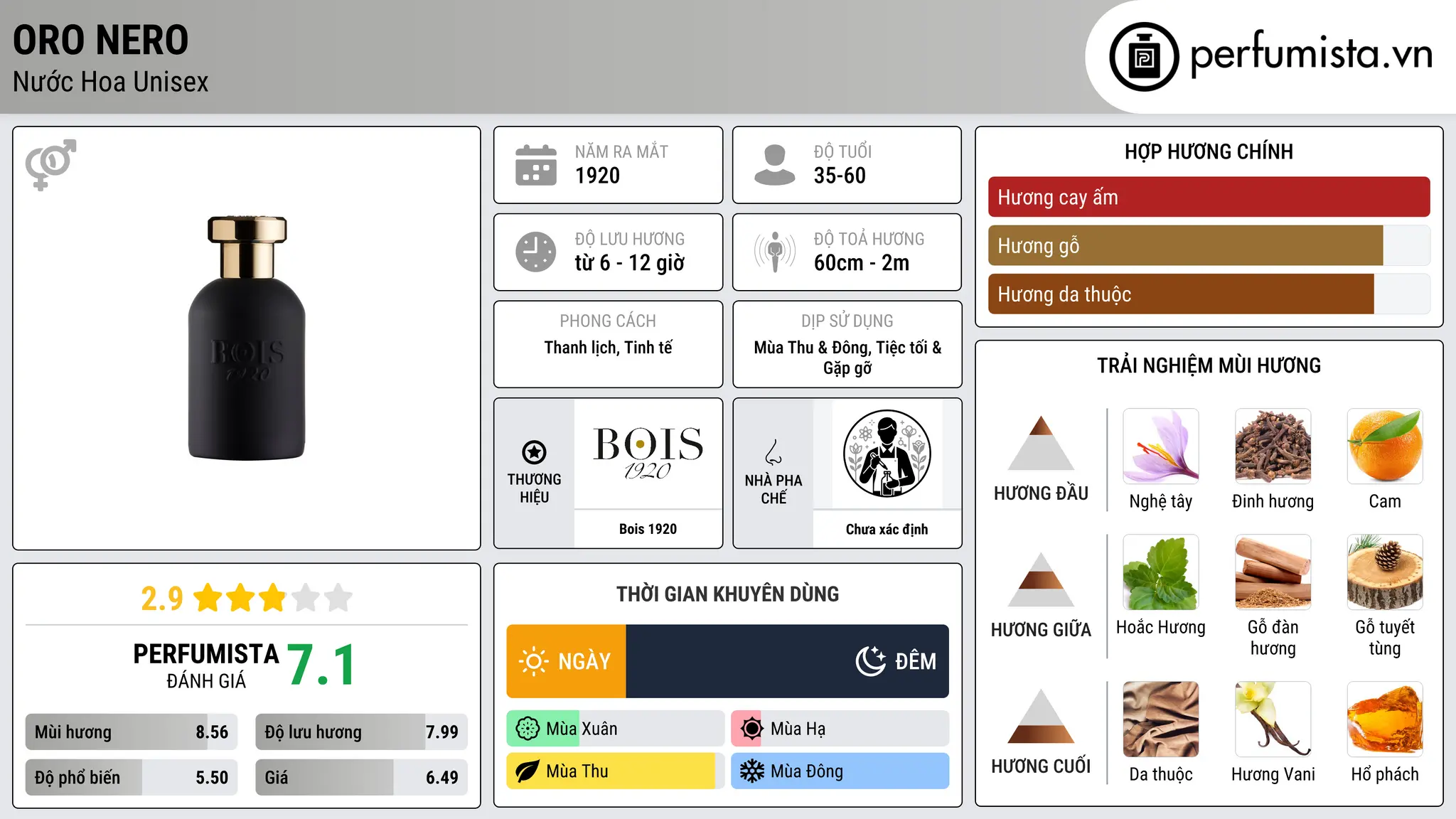Click the Độ lưu hương 7.99 rating bar

tap(362, 732)
